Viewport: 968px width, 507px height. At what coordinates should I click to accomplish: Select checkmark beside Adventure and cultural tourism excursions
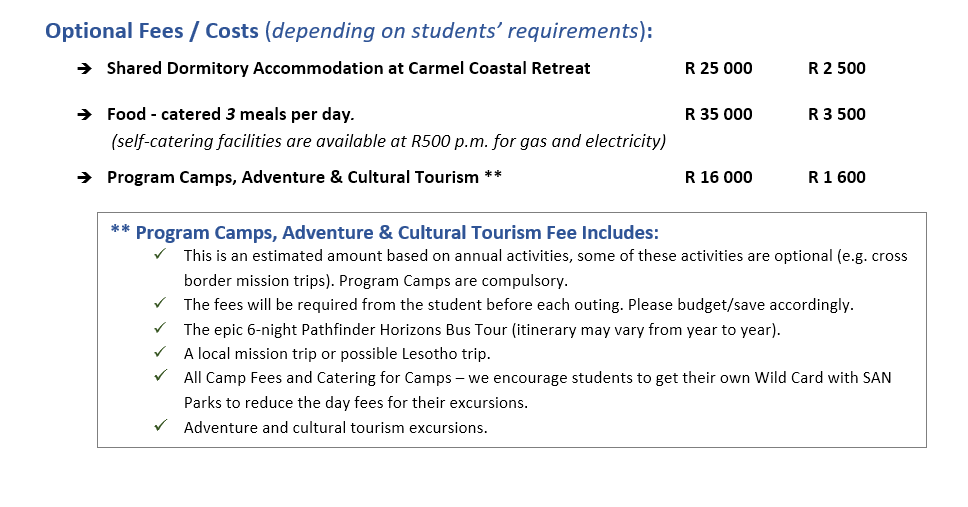(x=160, y=426)
